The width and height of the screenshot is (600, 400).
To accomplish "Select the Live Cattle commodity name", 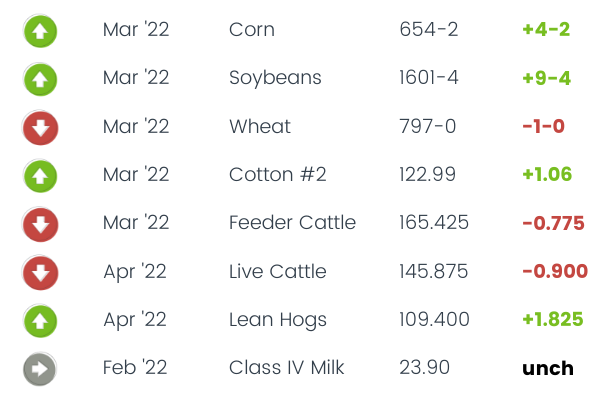I will [276, 272].
